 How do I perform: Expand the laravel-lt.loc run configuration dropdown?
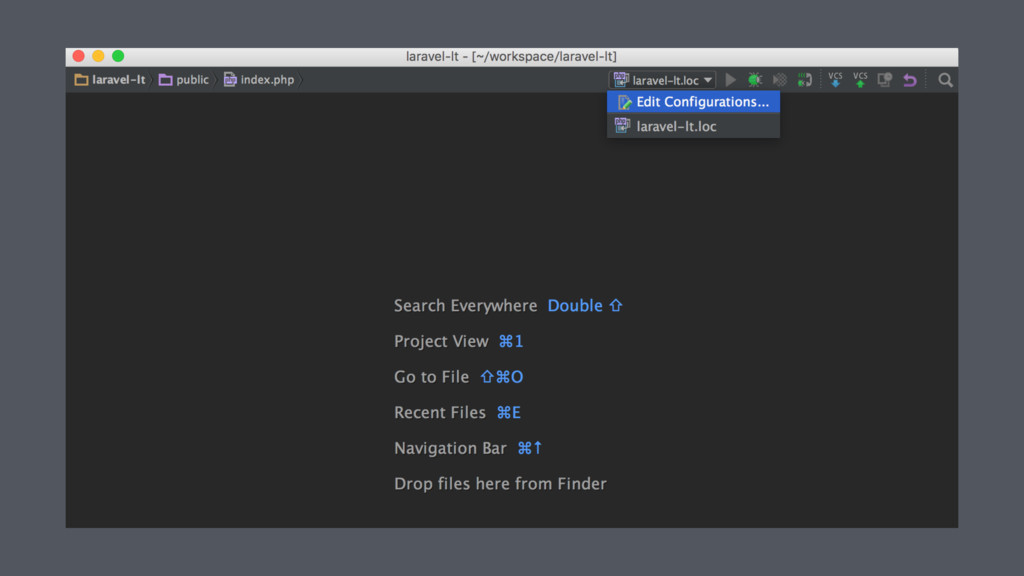pyautogui.click(x=662, y=80)
